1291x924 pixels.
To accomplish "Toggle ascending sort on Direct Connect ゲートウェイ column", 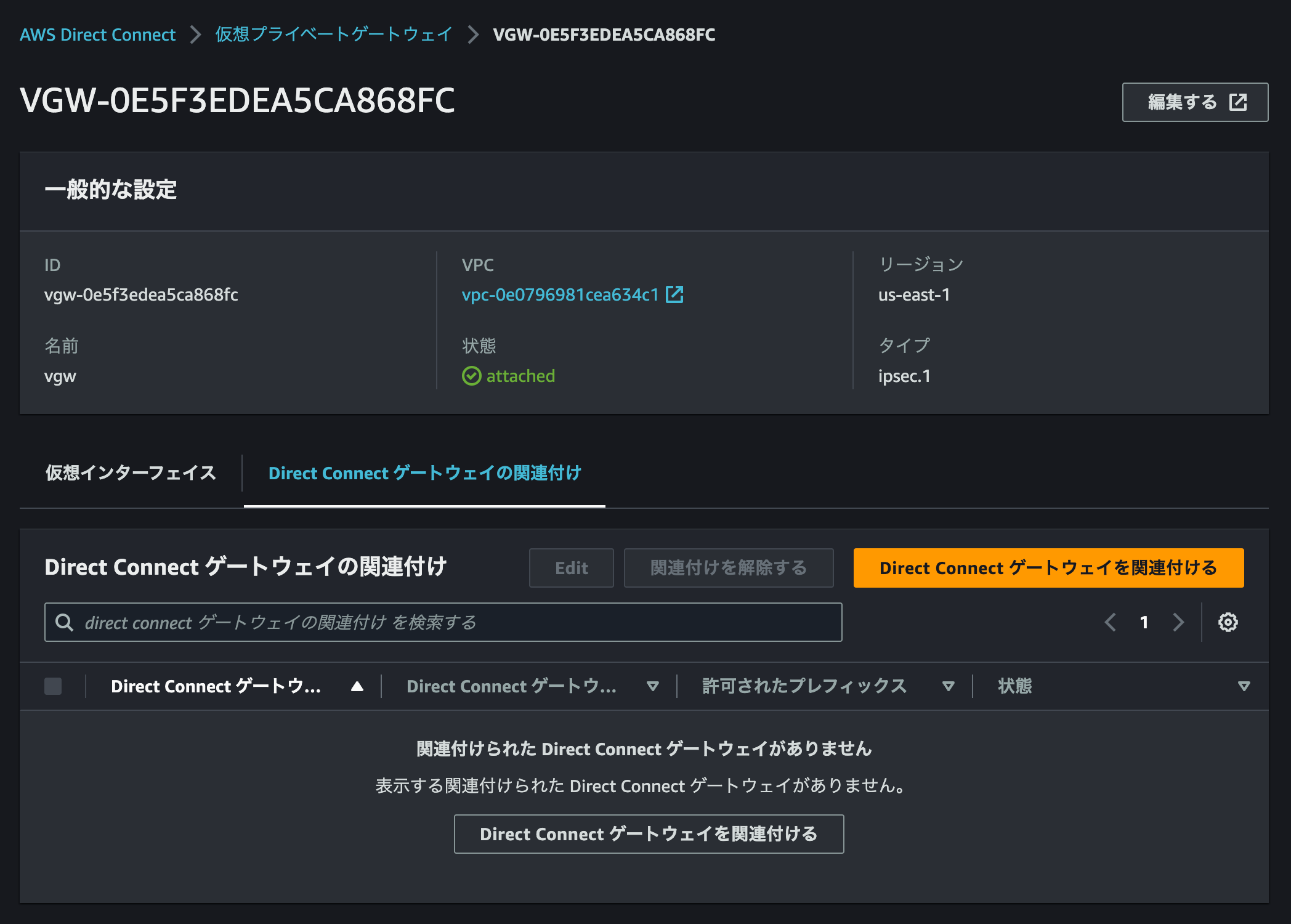I will pyautogui.click(x=358, y=686).
